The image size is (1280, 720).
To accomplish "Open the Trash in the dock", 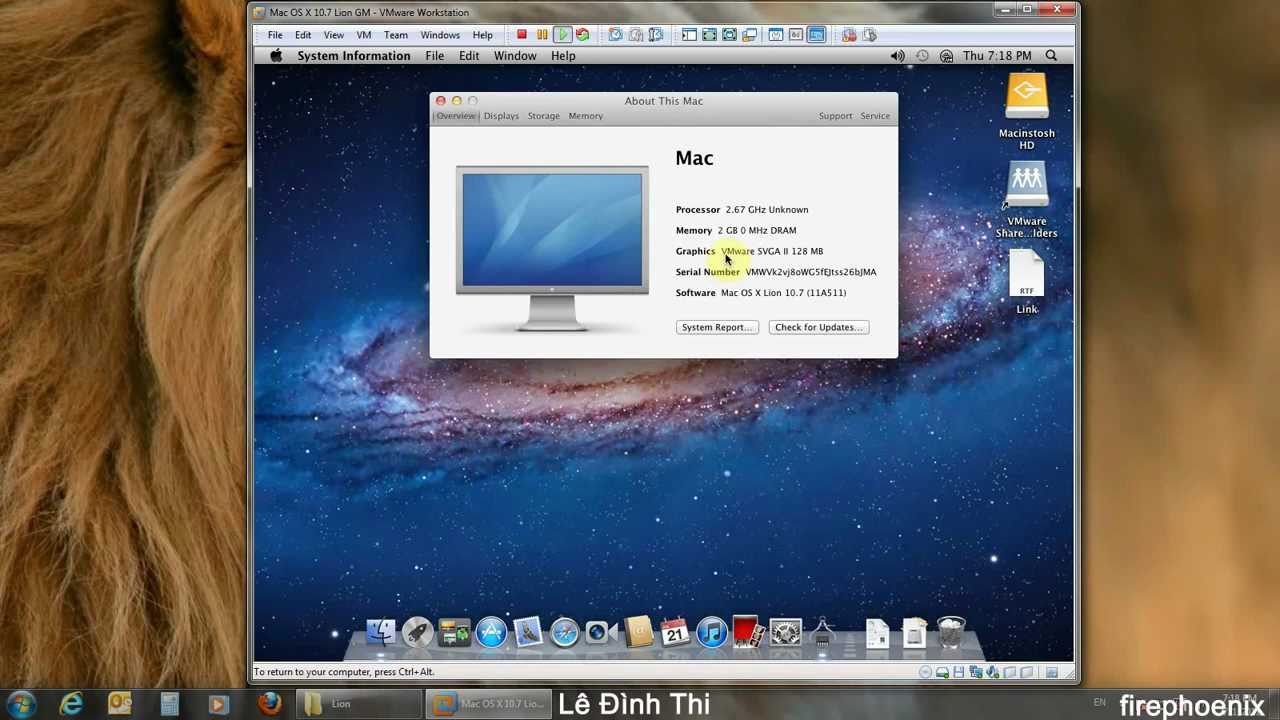I will 951,632.
